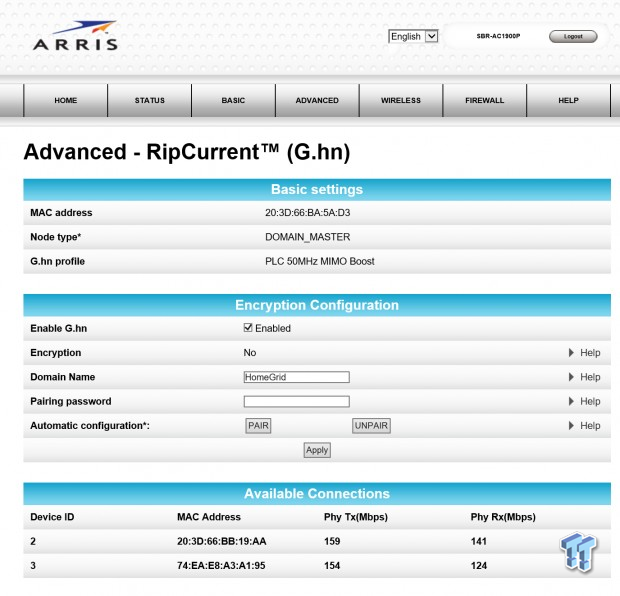The height and width of the screenshot is (596, 620).
Task: Open the English language dropdown
Action: tap(413, 36)
